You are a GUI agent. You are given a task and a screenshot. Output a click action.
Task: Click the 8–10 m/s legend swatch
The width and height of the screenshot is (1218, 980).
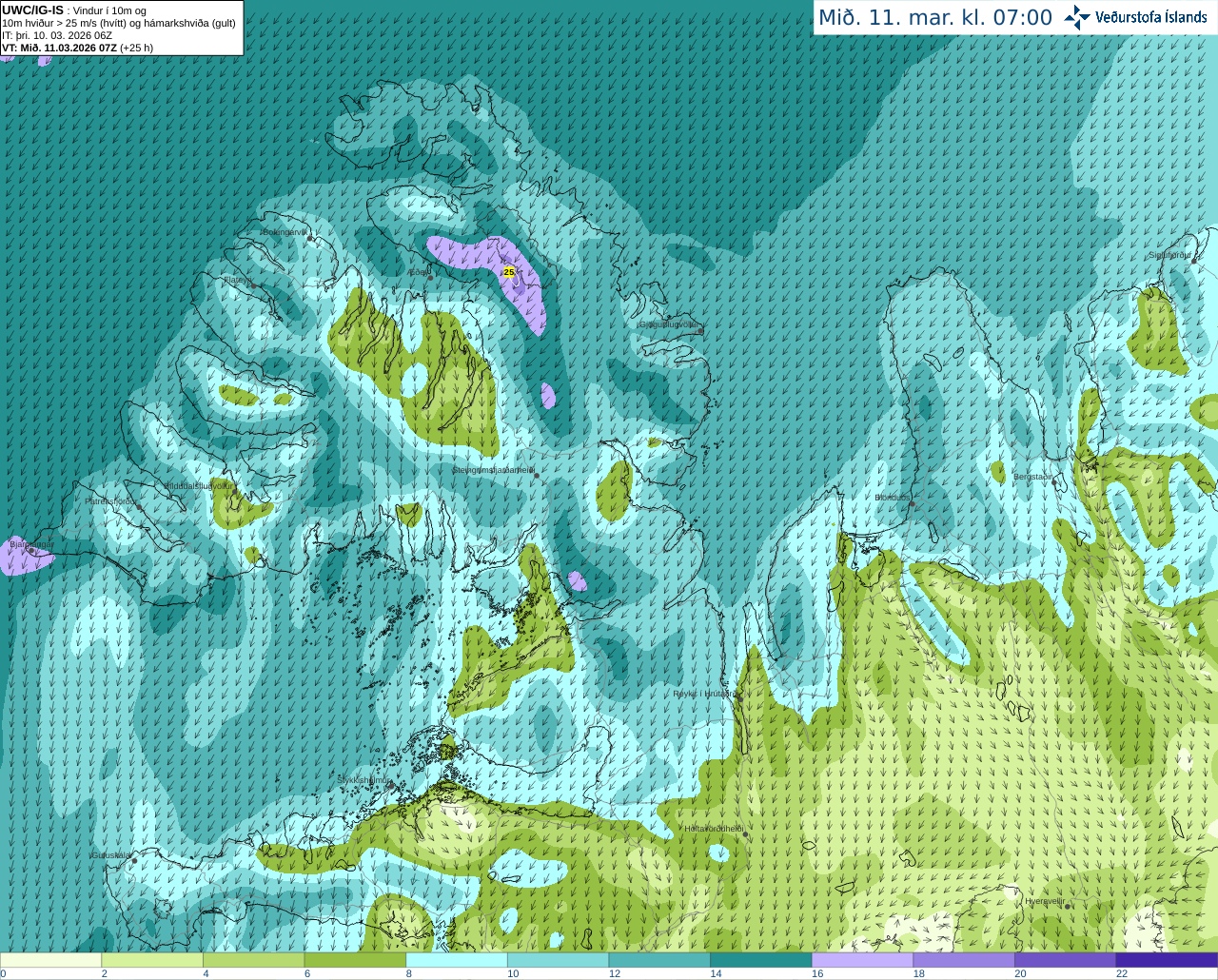click(457, 960)
